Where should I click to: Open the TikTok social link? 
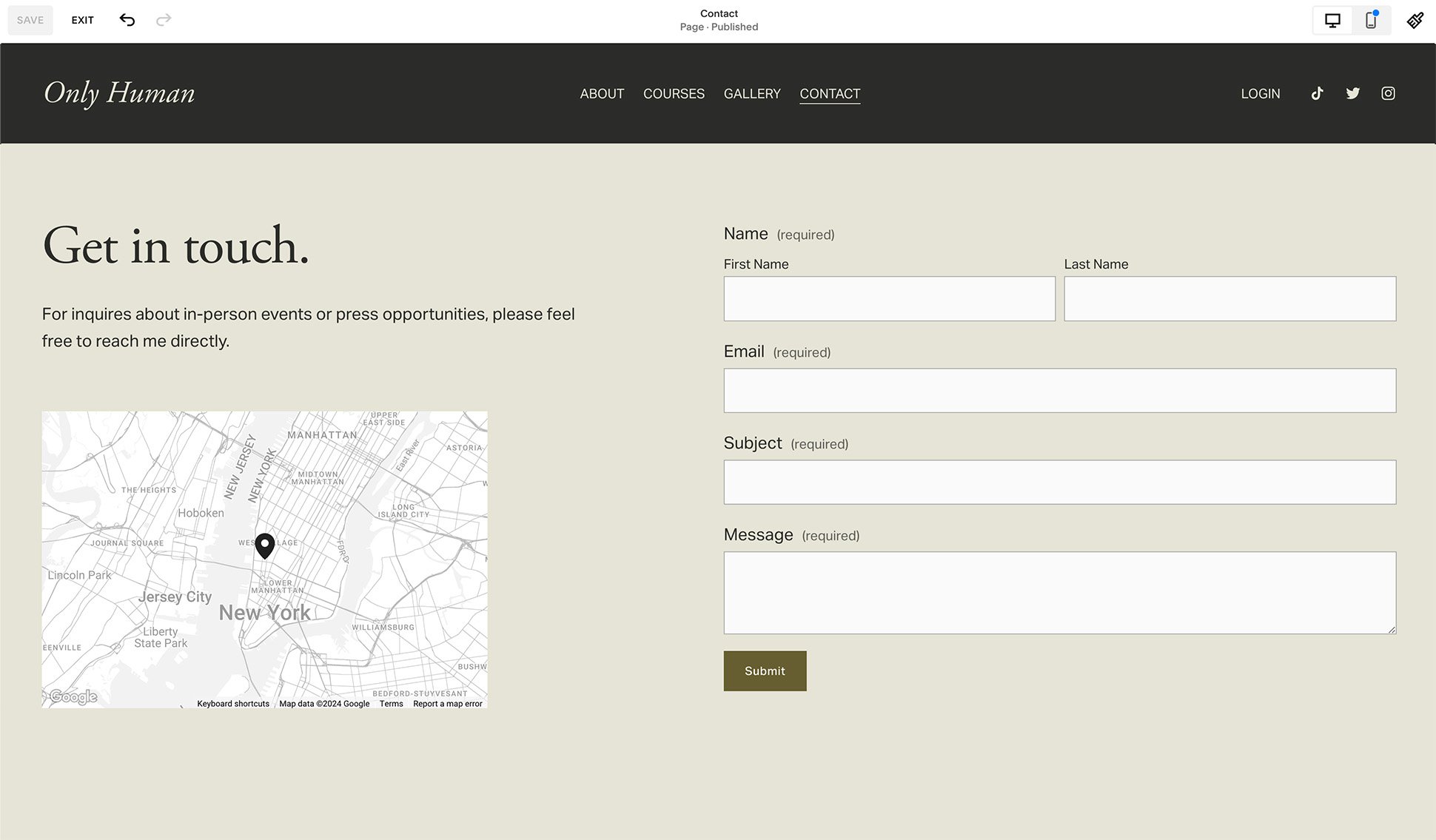coord(1317,93)
